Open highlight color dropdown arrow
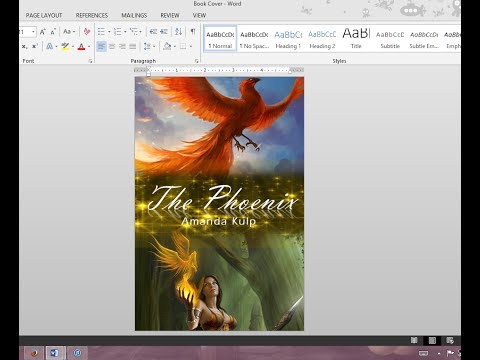Screen dimensions: 480x360 click(x=73, y=47)
